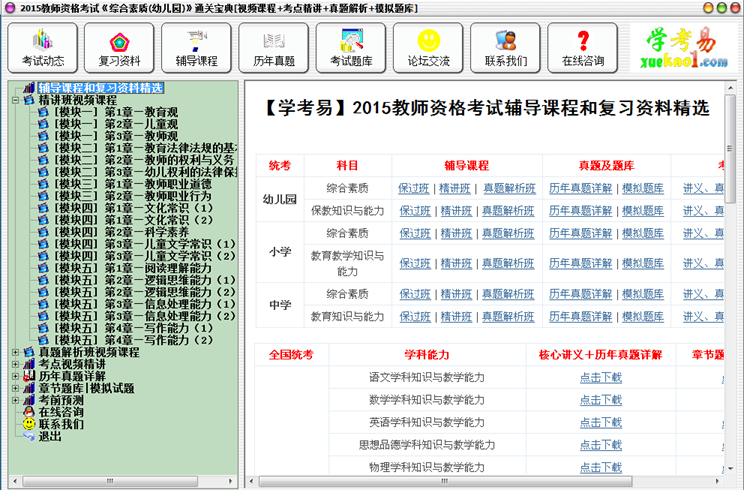Open the 在线咨询 question mark button
The width and height of the screenshot is (744, 490).
point(583,48)
